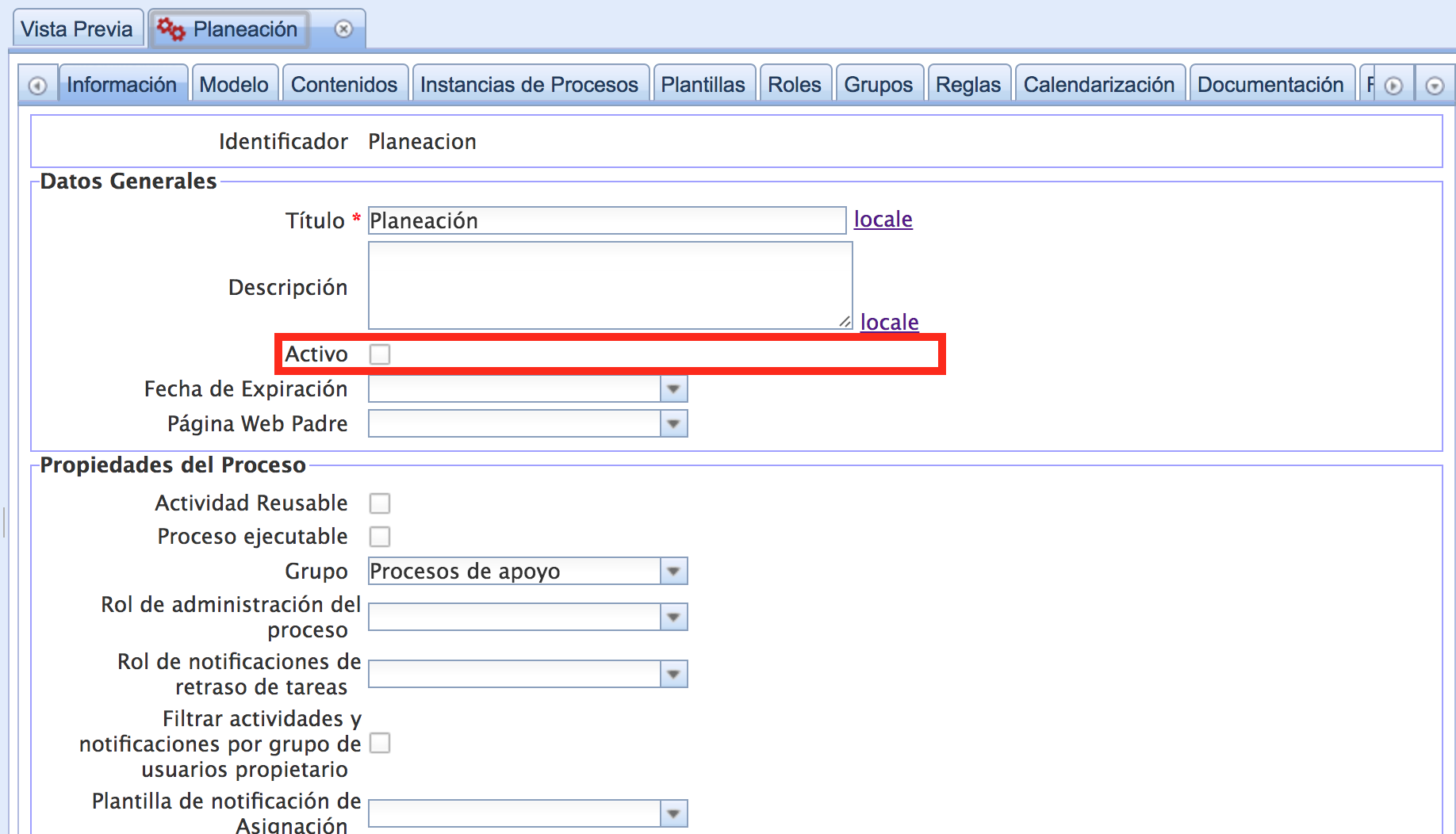Image resolution: width=1456 pixels, height=834 pixels.
Task: Click the Página Web Padre input field
Action: point(515,424)
